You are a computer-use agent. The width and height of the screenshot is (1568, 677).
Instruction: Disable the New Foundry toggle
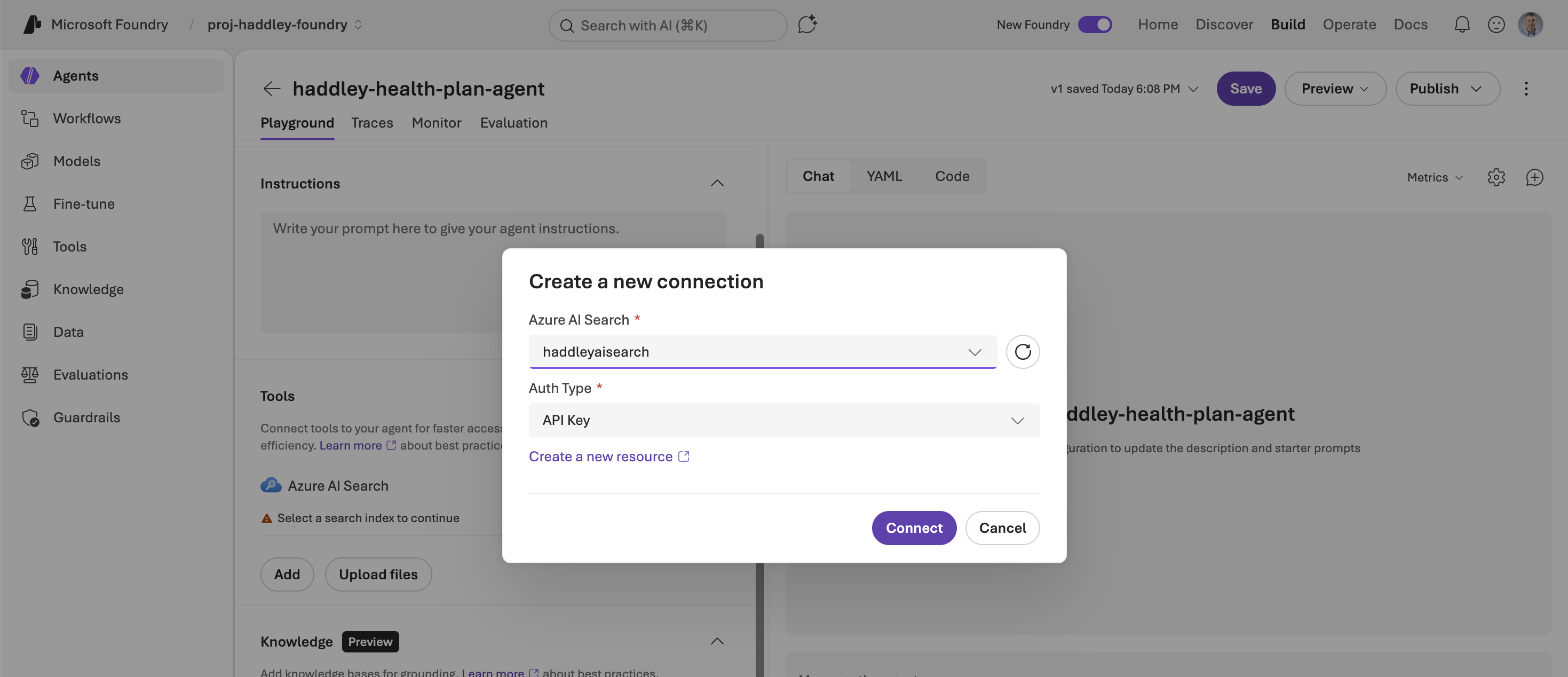click(1095, 25)
